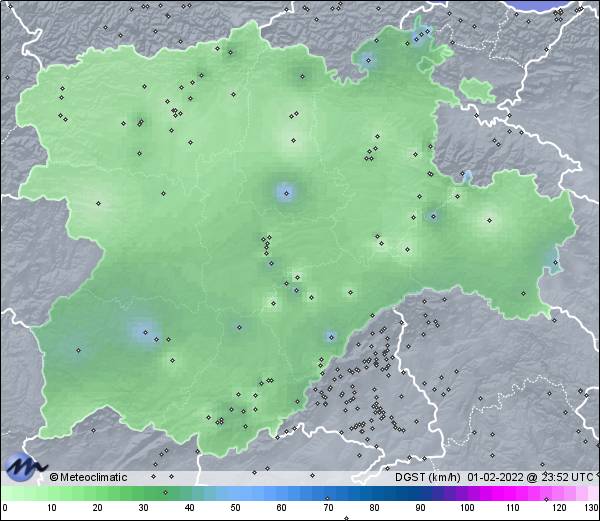Click the station in the large southwest blue gust spot
Screen dimensions: 600x521
[x=145, y=332]
